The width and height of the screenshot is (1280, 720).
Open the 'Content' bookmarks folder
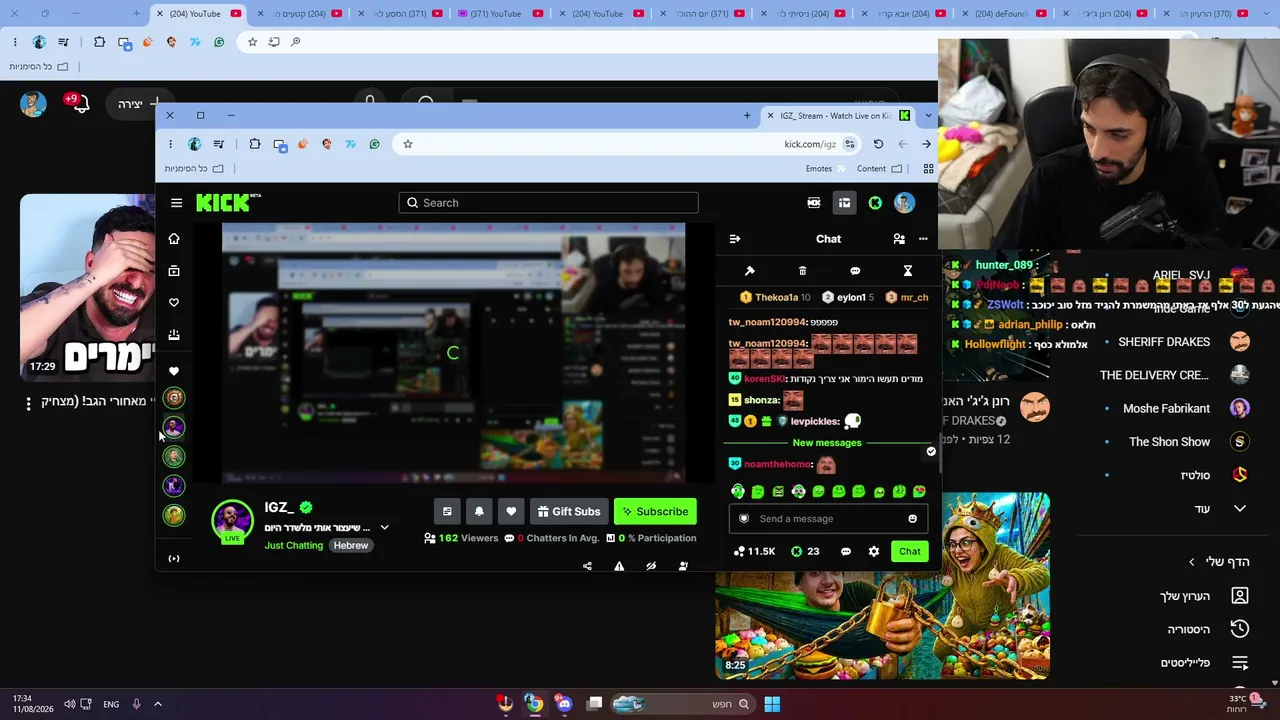879,169
